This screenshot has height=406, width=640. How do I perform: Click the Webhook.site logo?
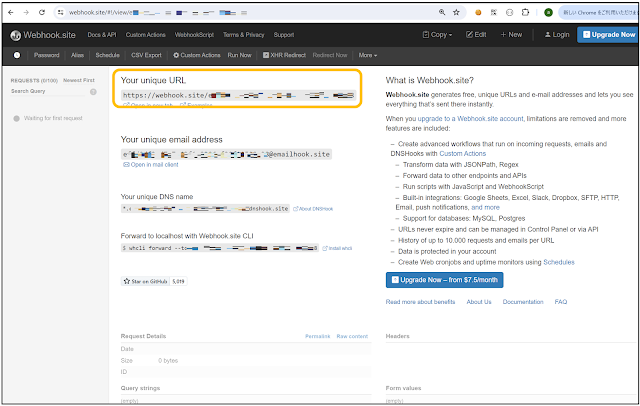click(43, 35)
